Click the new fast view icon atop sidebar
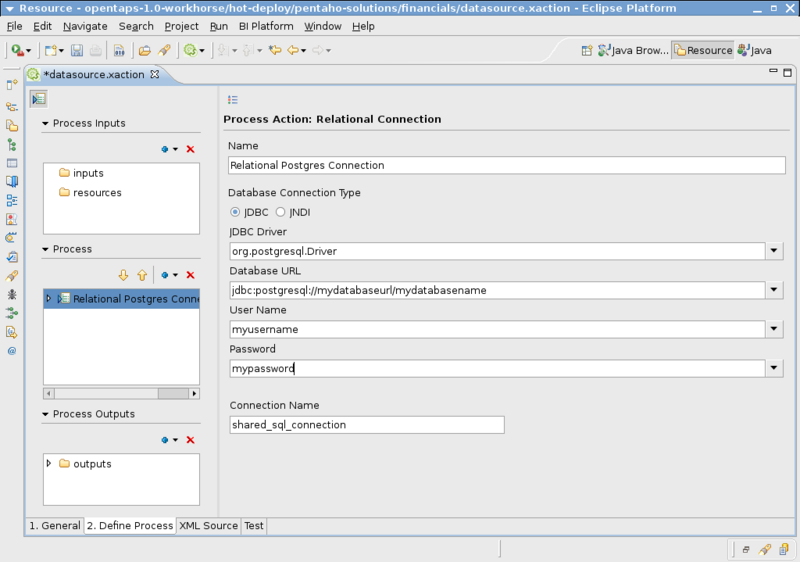Viewport: 800px width, 562px height. click(12, 84)
